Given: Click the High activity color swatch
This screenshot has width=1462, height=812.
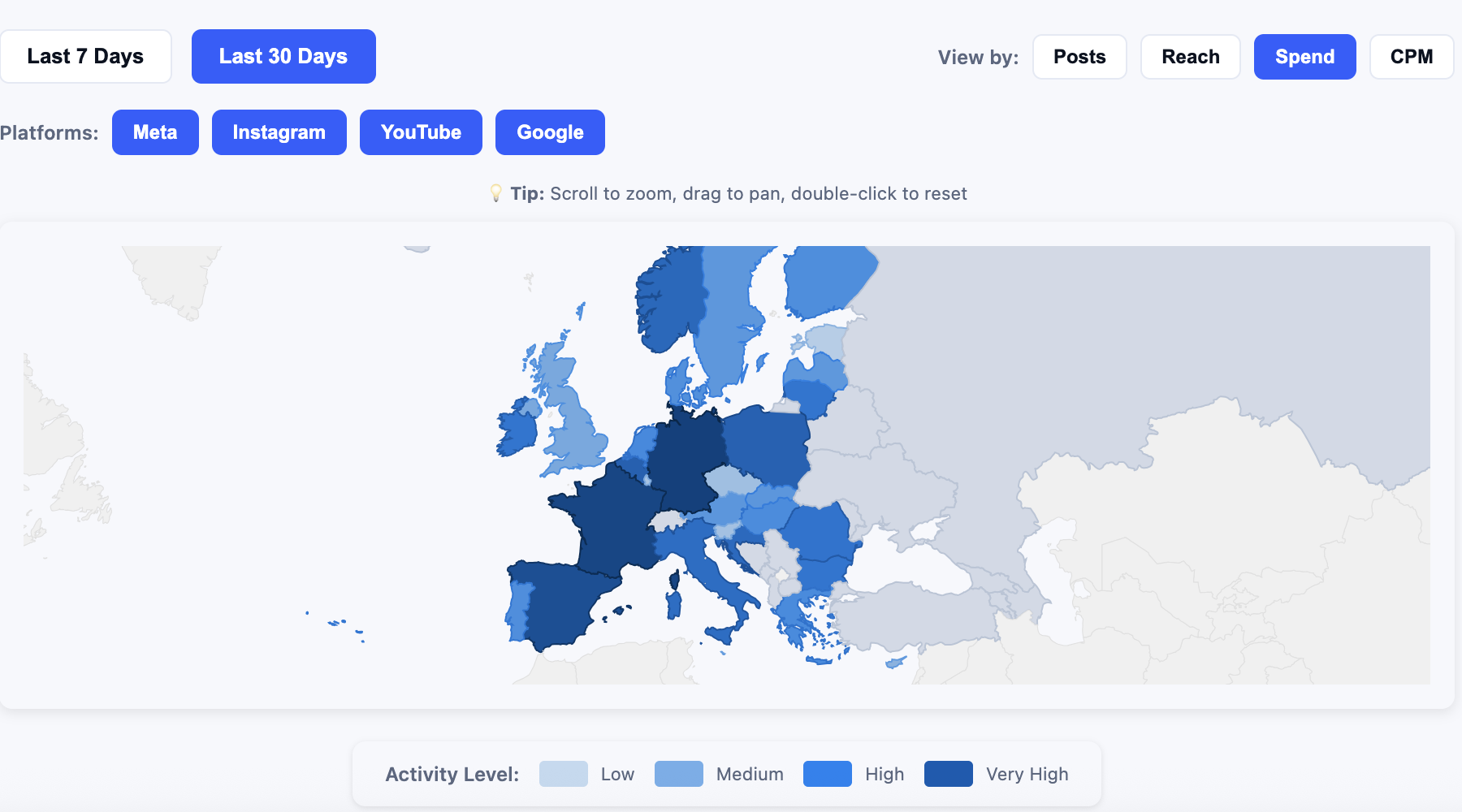Looking at the screenshot, I should point(827,774).
